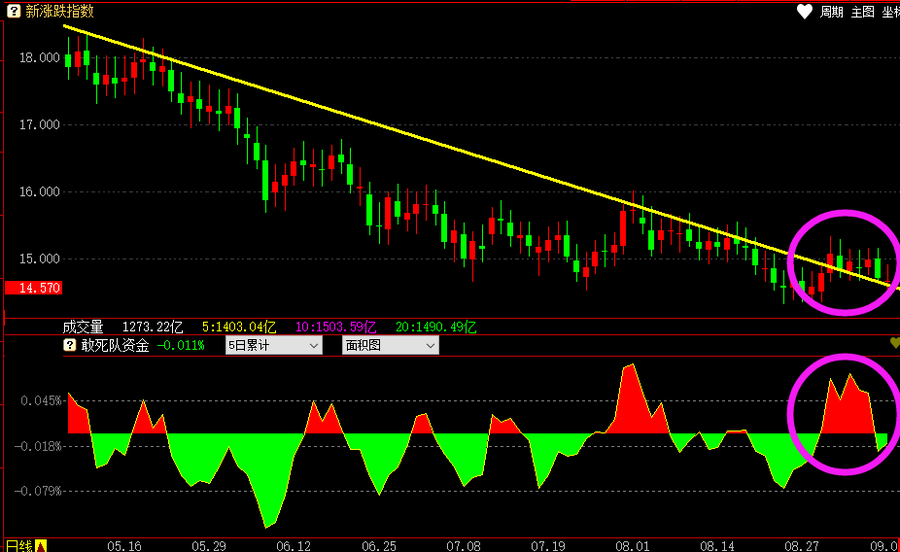Open the 5日累计 dropdown

coord(273,345)
